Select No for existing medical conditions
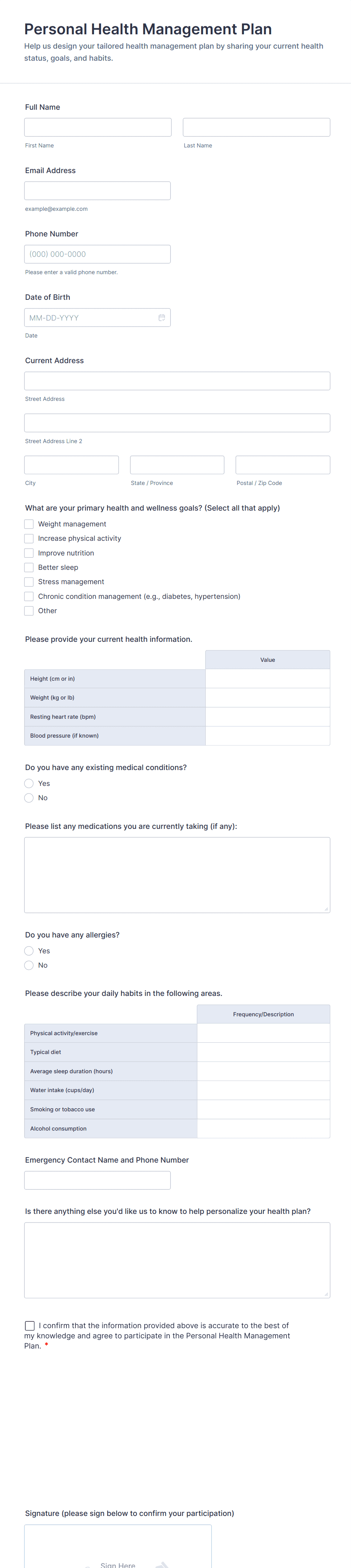Screen dimensions: 351x1568 coord(29,798)
